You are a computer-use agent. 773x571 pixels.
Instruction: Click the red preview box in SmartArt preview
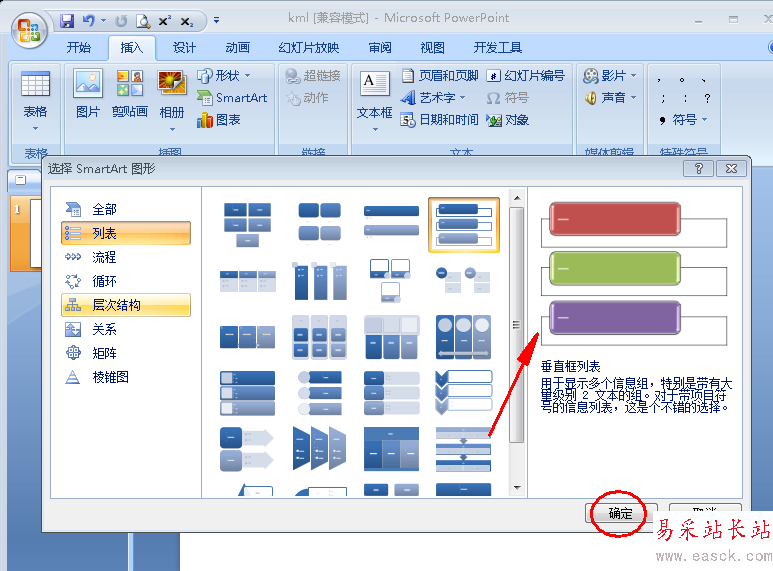click(615, 218)
